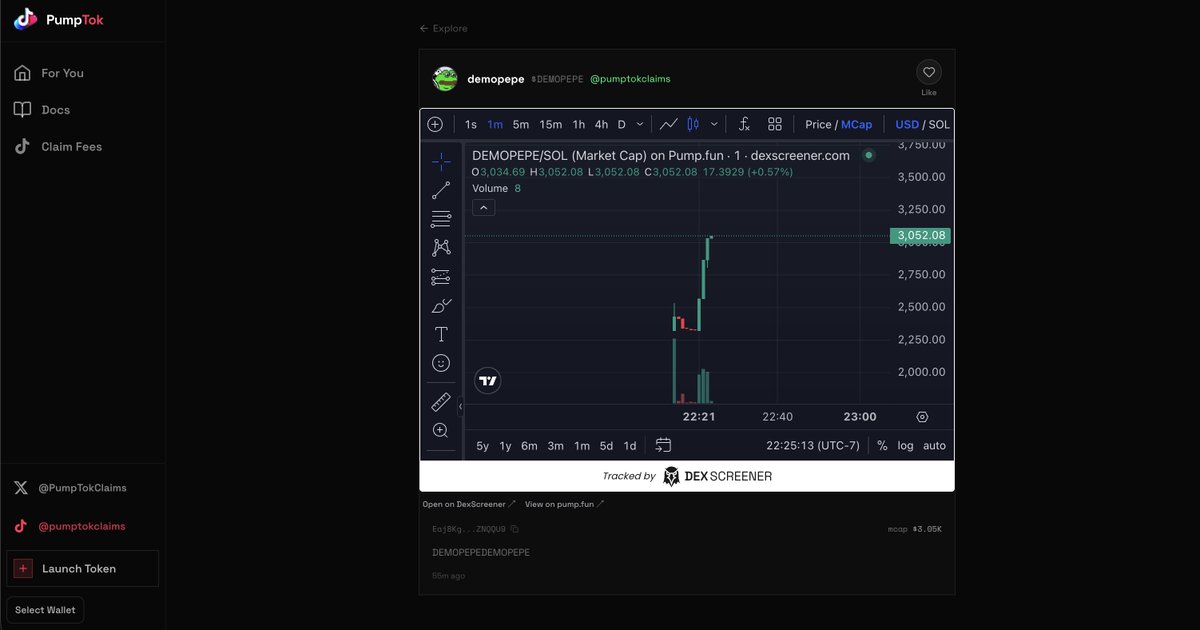The width and height of the screenshot is (1200, 630).
Task: Open the go-to-date calendar icon
Action: [x=663, y=446]
